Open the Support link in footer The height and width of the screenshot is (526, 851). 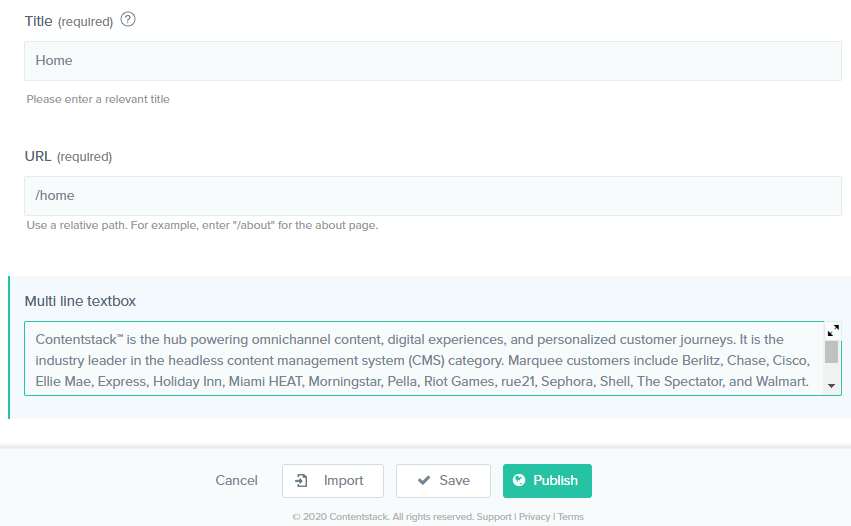coord(494,517)
